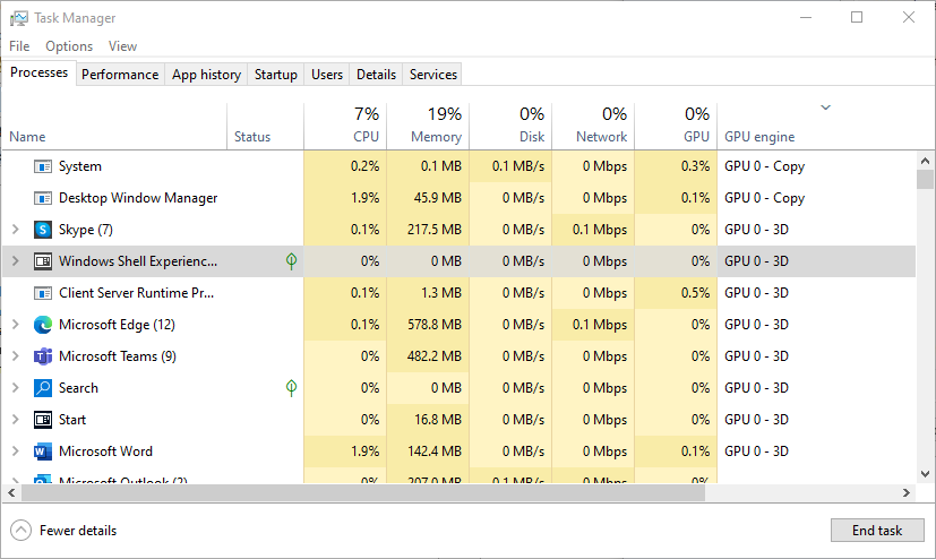This screenshot has height=560, width=936.
Task: Click the Search process magnifier icon
Action: [x=42, y=388]
